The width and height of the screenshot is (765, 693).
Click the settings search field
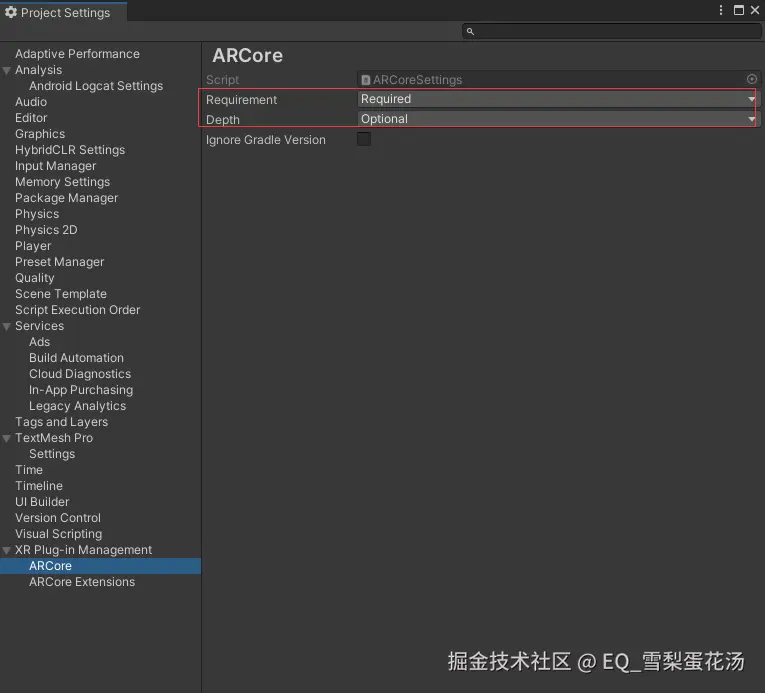tap(611, 31)
